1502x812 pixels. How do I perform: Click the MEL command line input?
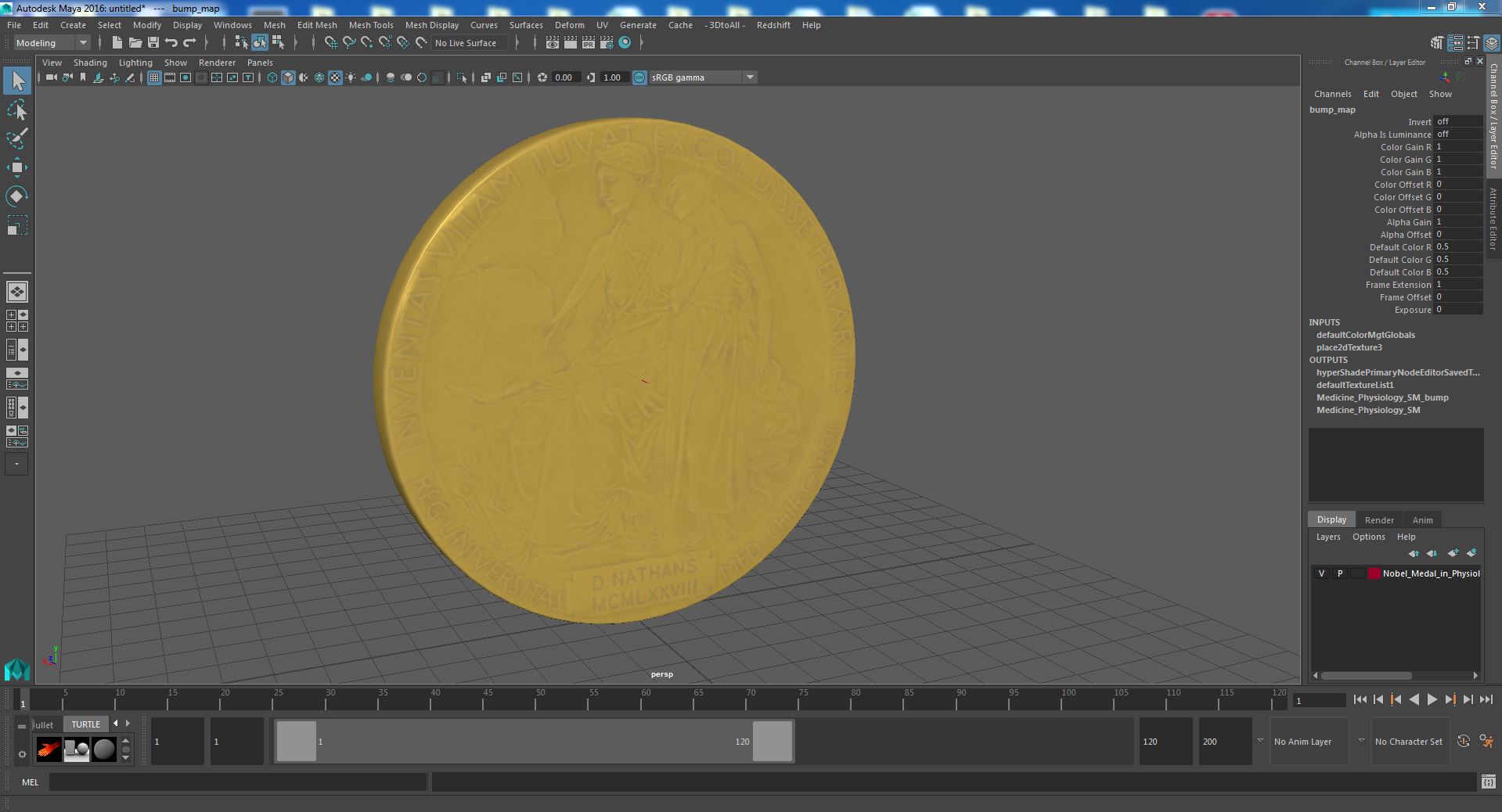(x=237, y=781)
